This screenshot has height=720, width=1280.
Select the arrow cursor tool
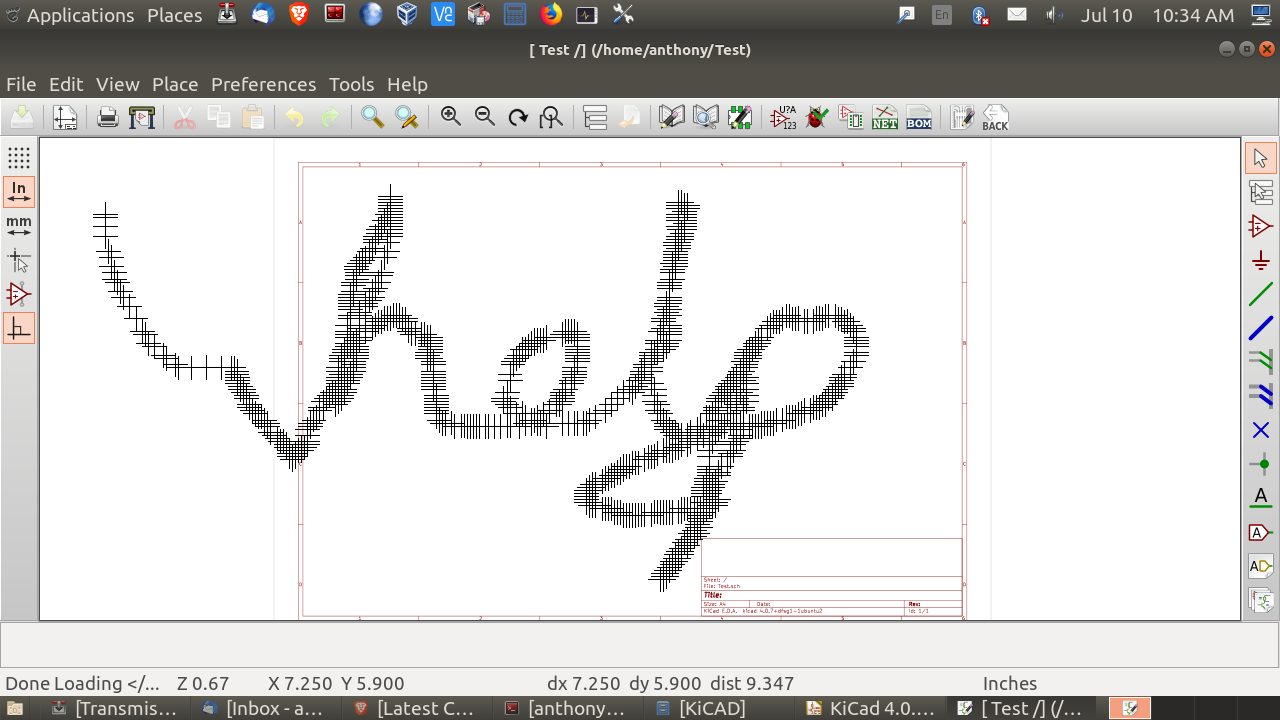[1261, 158]
